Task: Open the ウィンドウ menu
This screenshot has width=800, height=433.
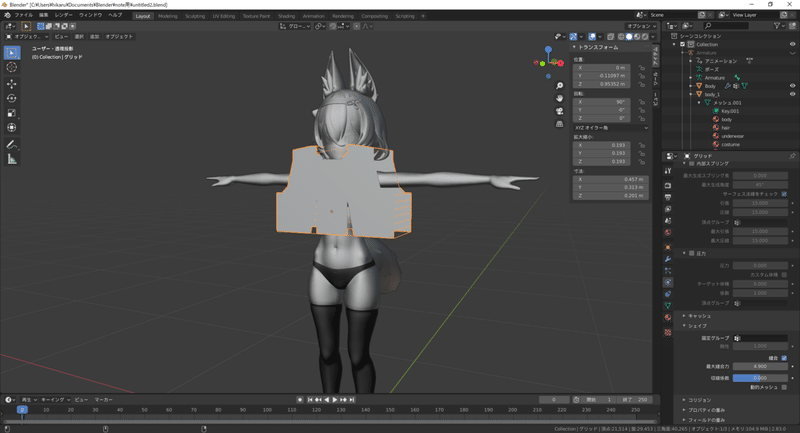Action: [x=90, y=15]
